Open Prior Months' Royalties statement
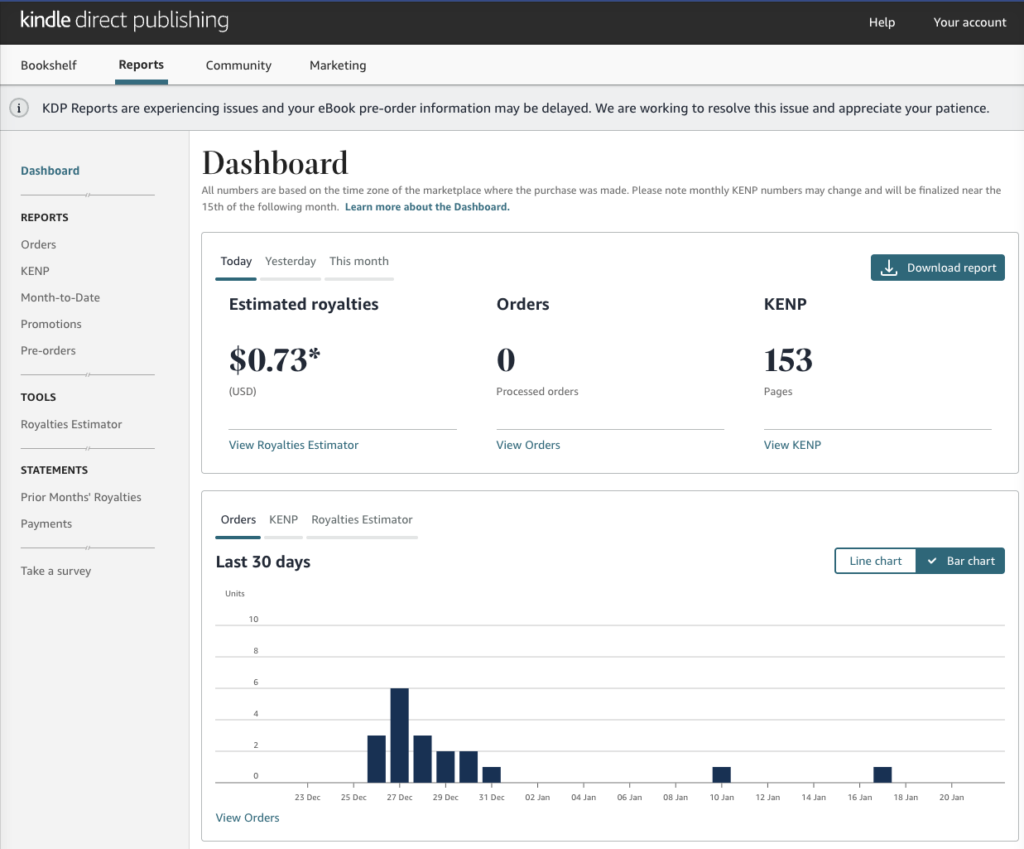Image resolution: width=1024 pixels, height=849 pixels. click(x=81, y=497)
